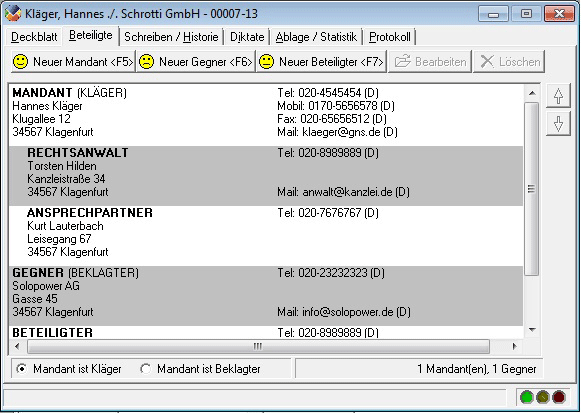Move entry down with the down arrow button
Image resolution: width=581 pixels, height=413 pixels.
tap(558, 124)
